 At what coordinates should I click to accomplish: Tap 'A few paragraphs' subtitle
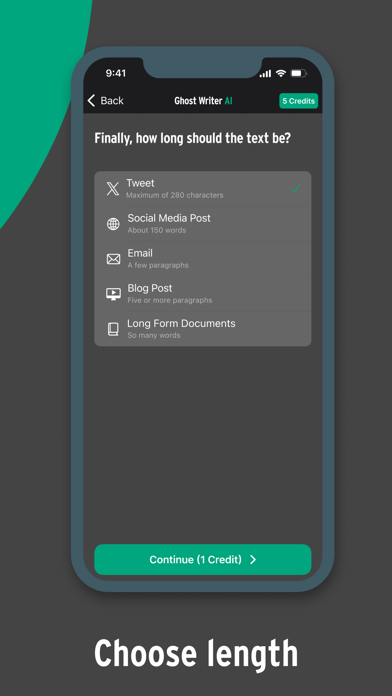click(x=158, y=265)
